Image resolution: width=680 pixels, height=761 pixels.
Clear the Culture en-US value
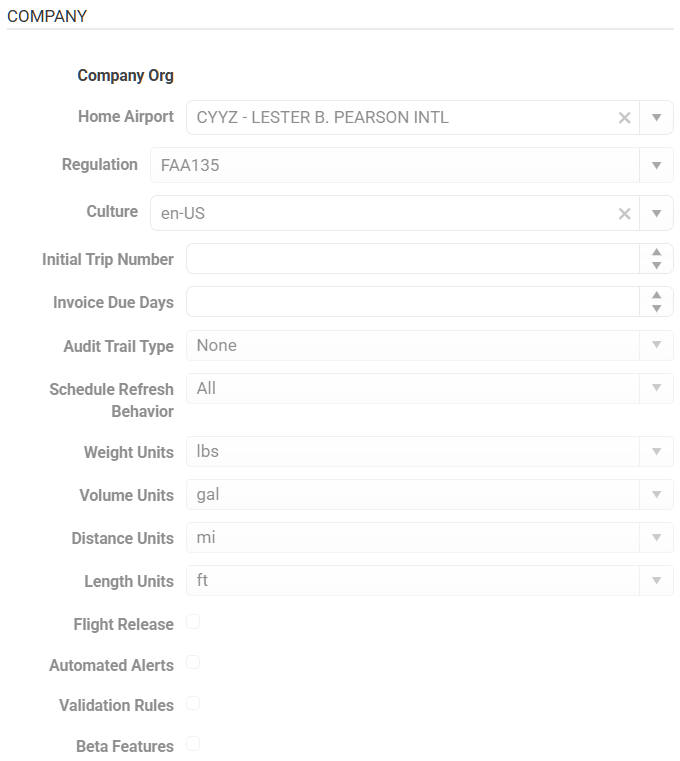point(624,213)
